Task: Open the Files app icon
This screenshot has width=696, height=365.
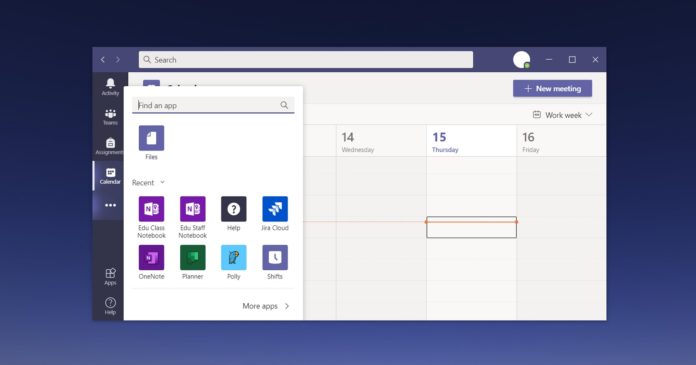Action: pos(151,138)
